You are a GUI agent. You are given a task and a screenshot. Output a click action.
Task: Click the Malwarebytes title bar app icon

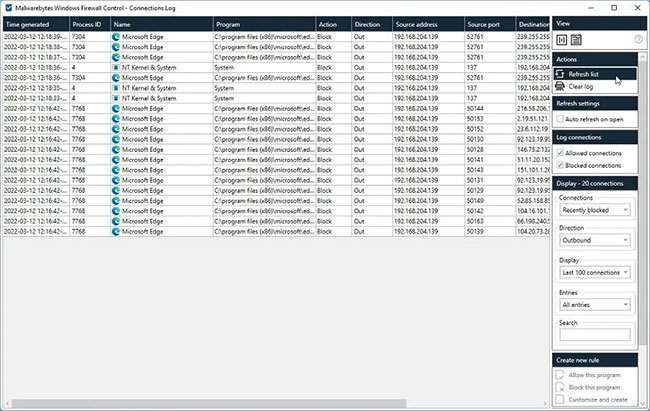coord(9,8)
